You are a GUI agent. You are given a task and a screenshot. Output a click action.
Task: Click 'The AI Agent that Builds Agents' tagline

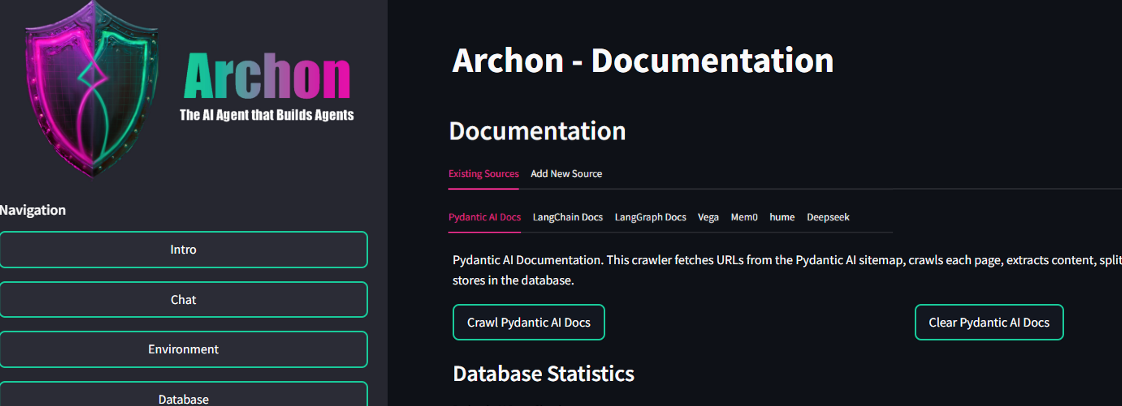[x=267, y=115]
